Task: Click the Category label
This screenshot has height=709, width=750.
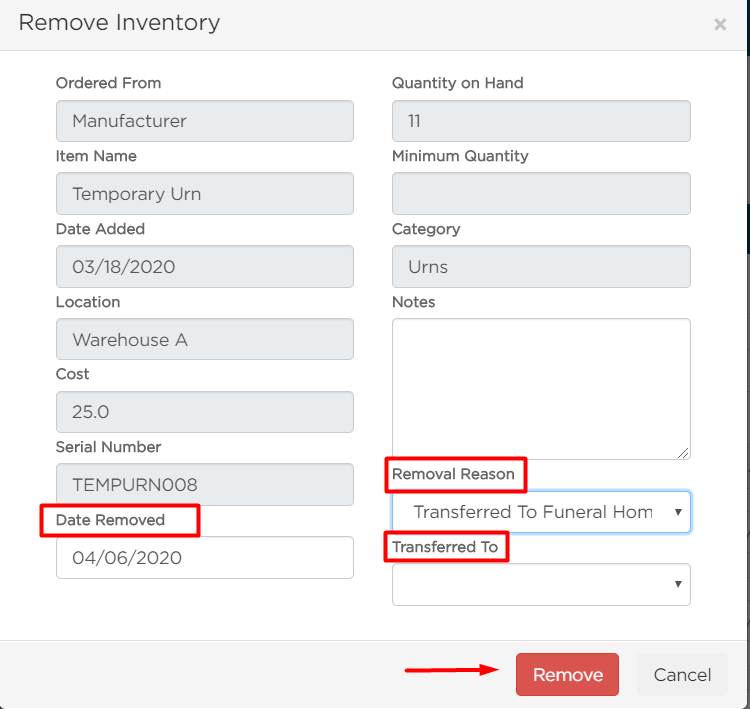Action: point(426,229)
